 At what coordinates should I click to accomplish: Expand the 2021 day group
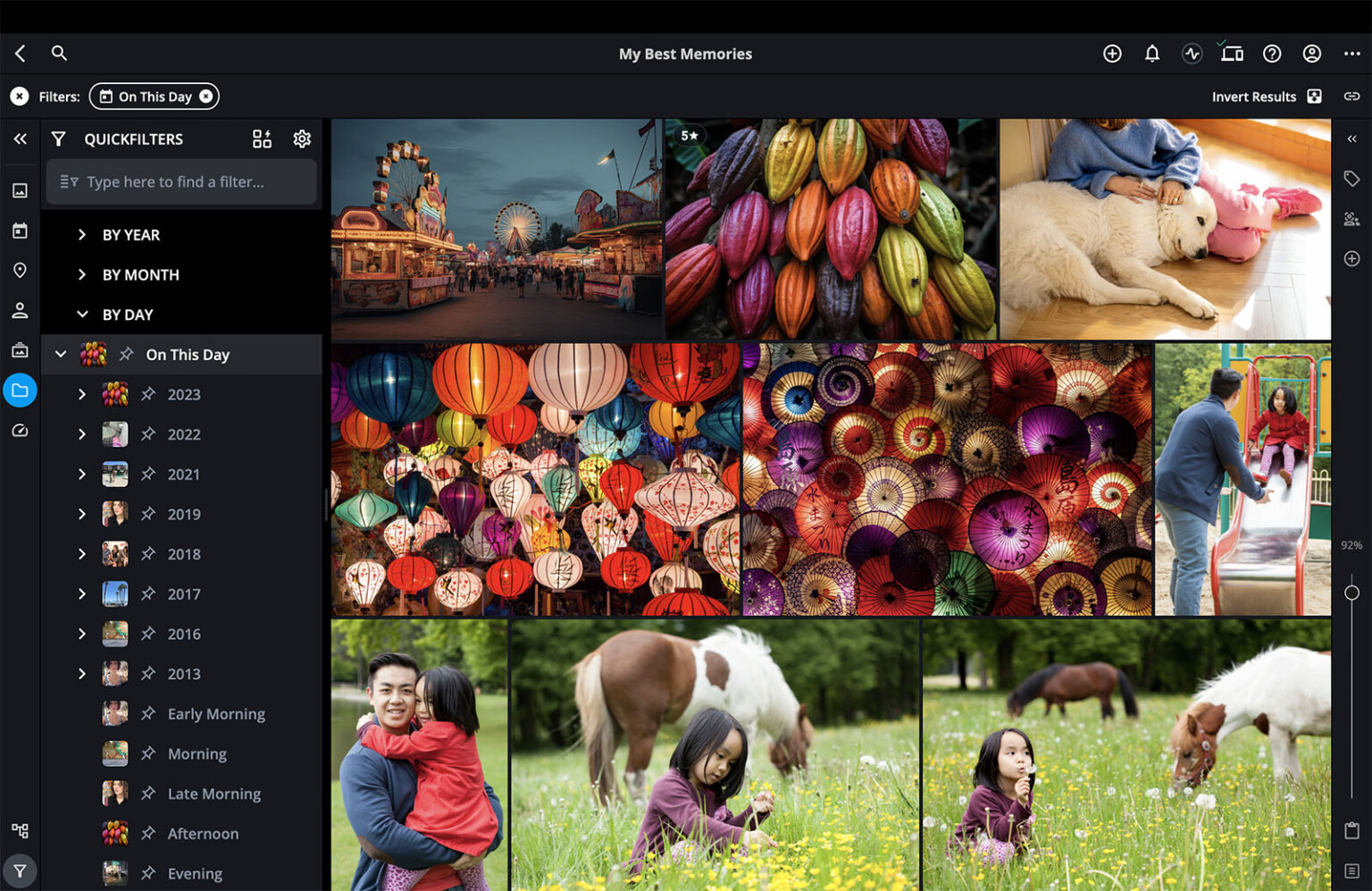[x=82, y=474]
